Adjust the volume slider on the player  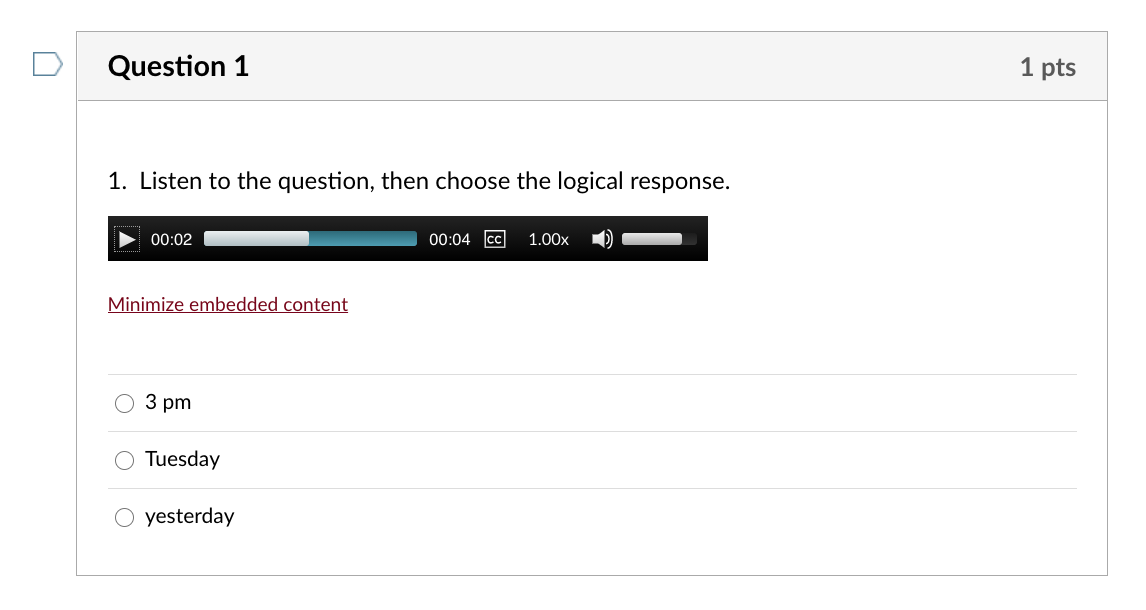click(655, 238)
